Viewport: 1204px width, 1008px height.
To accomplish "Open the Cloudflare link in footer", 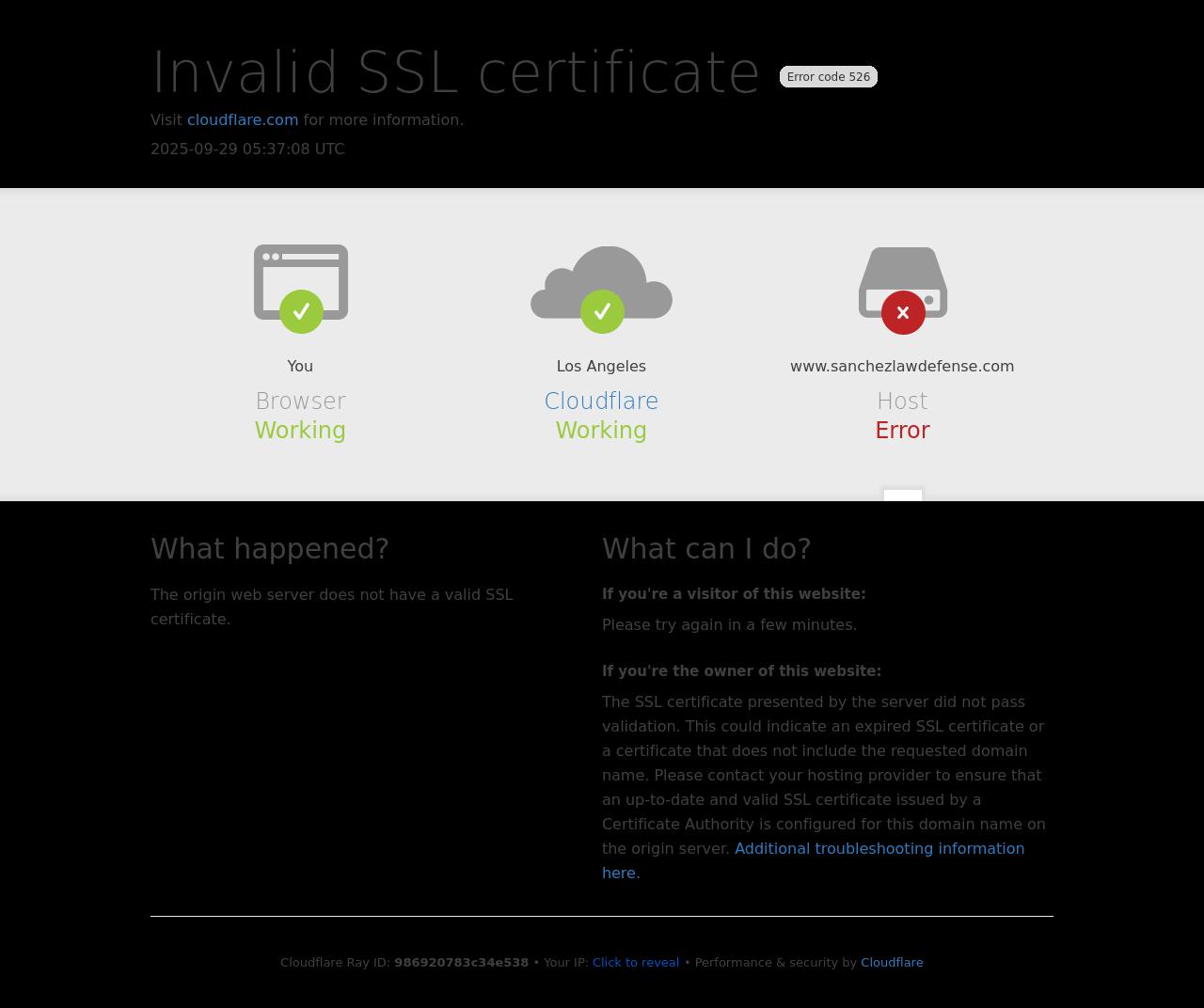I will [891, 962].
